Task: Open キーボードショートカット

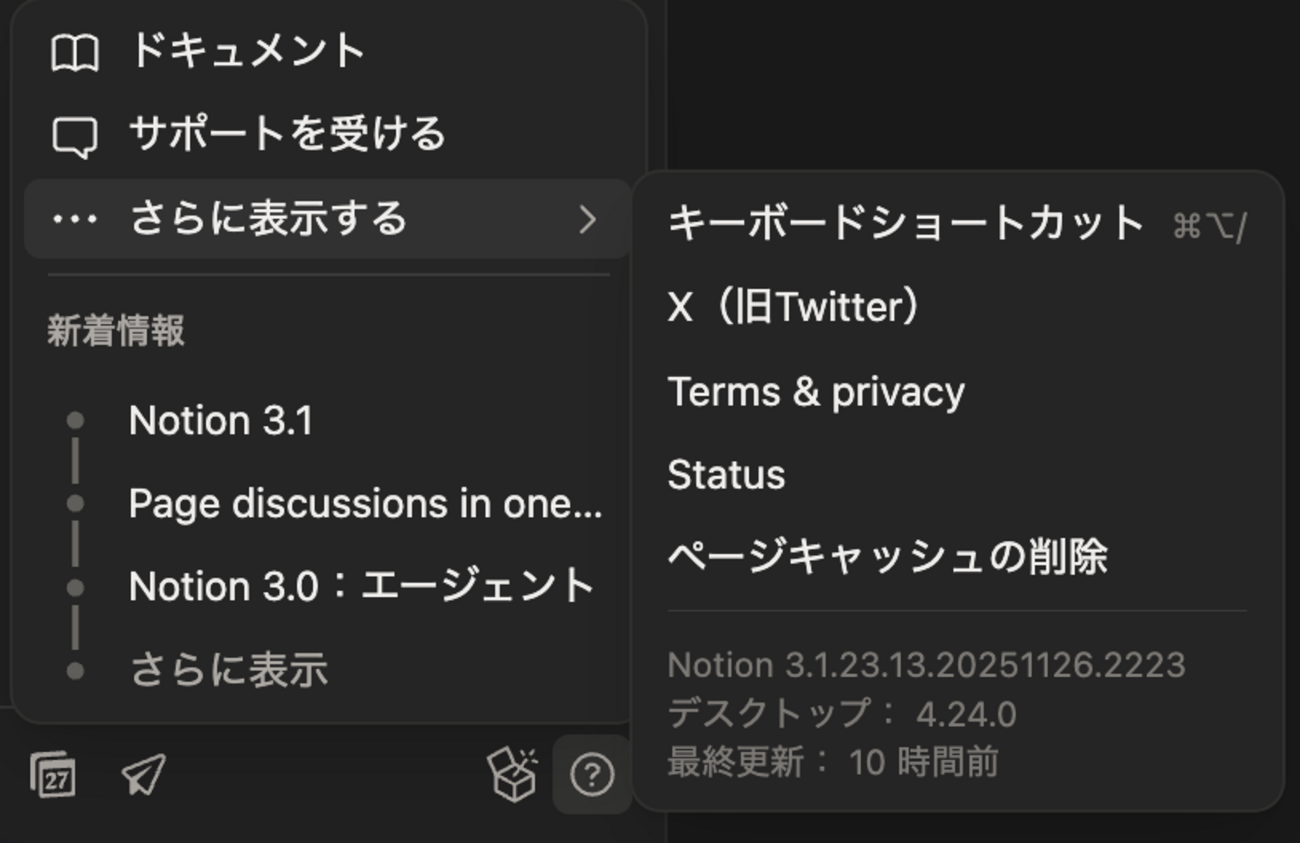Action: (905, 223)
